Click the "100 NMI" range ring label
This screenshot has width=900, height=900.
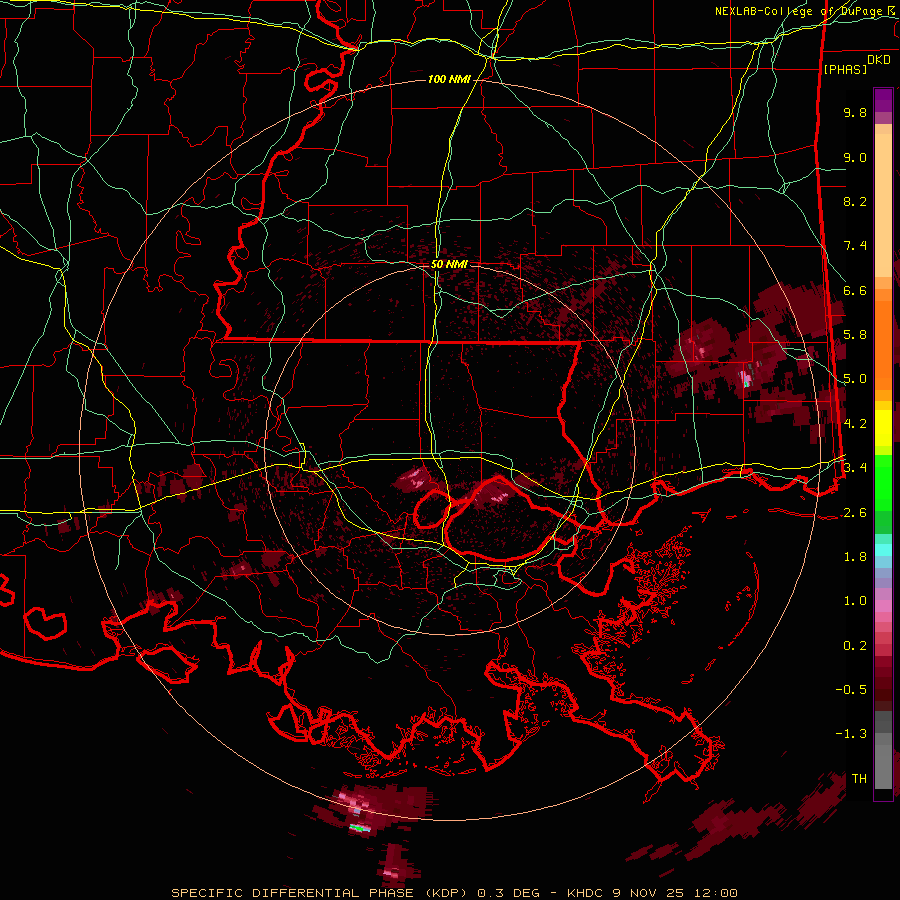pos(449,79)
